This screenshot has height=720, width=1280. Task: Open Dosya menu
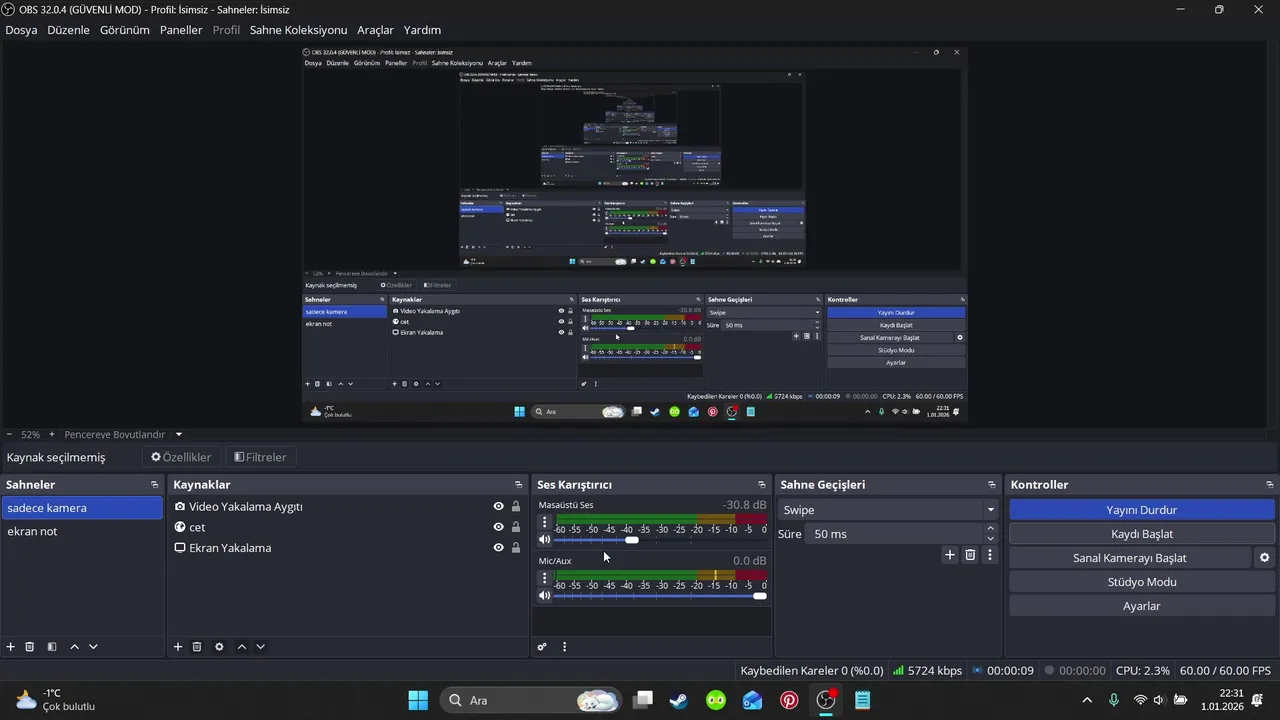pos(21,30)
